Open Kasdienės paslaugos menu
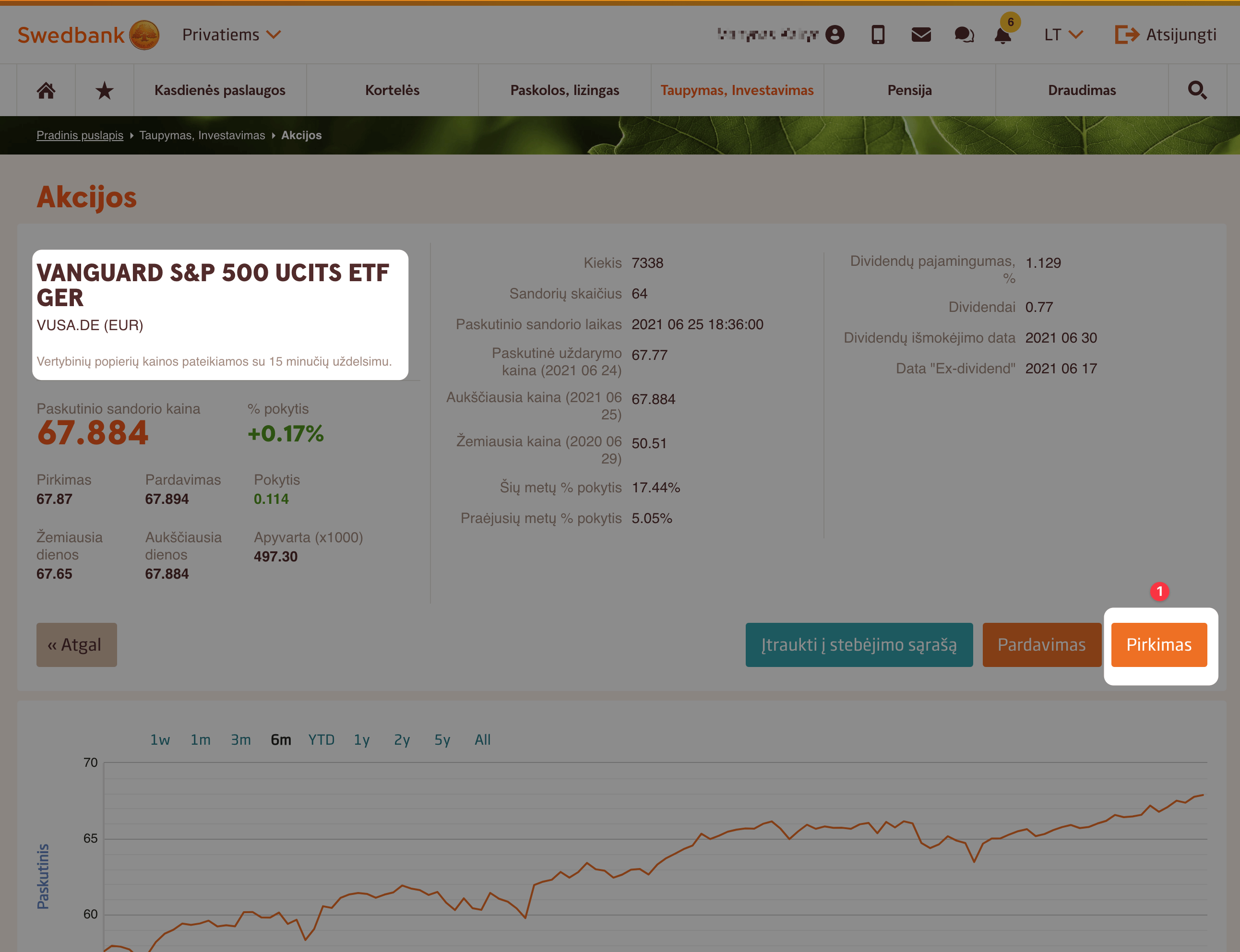 pos(220,90)
